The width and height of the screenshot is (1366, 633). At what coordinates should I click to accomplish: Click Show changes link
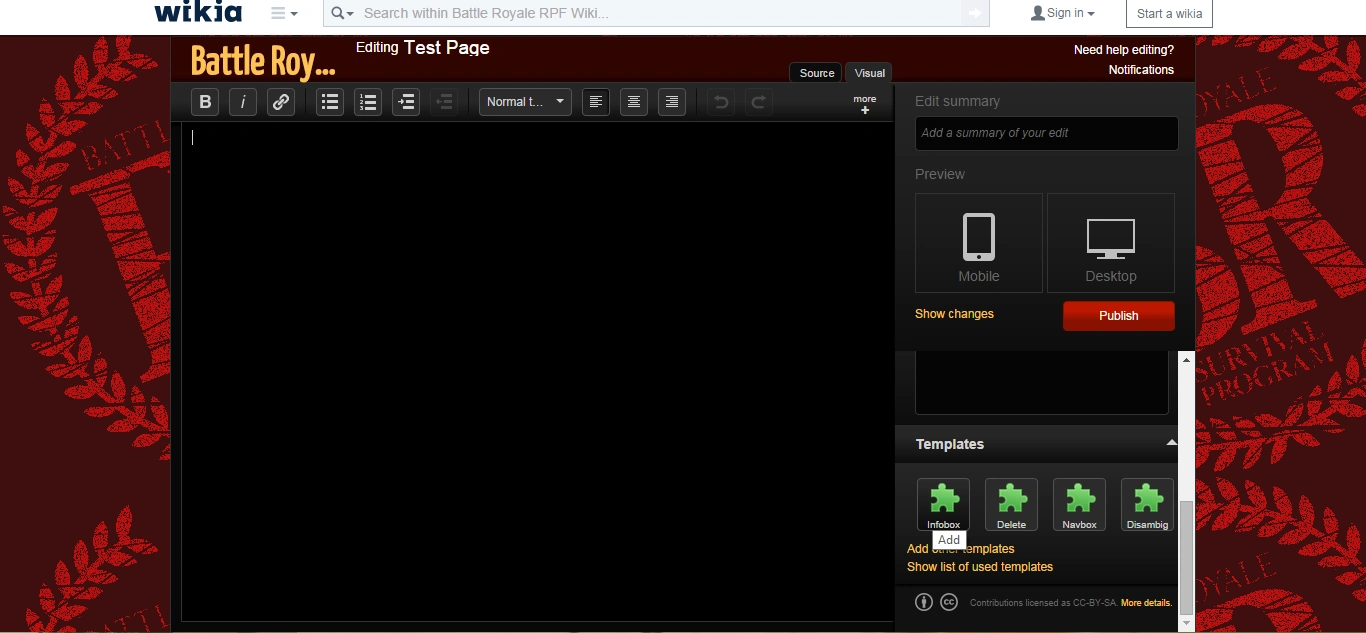click(954, 314)
